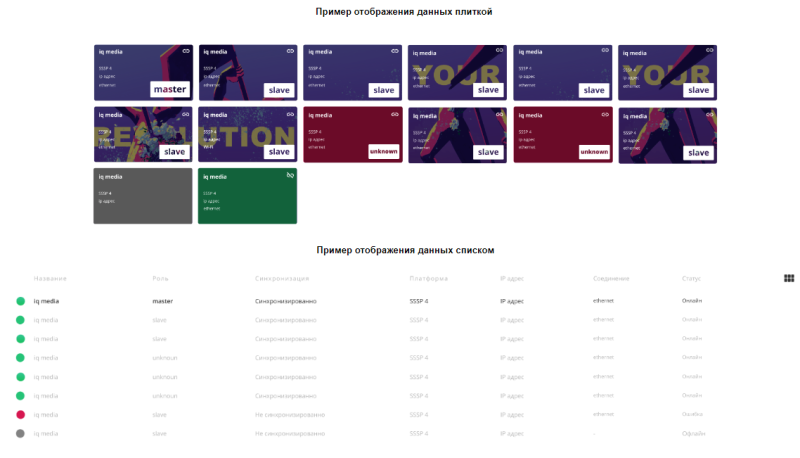Click "IP адрес" value in master row
The width and height of the screenshot is (800, 458).
click(x=512, y=300)
